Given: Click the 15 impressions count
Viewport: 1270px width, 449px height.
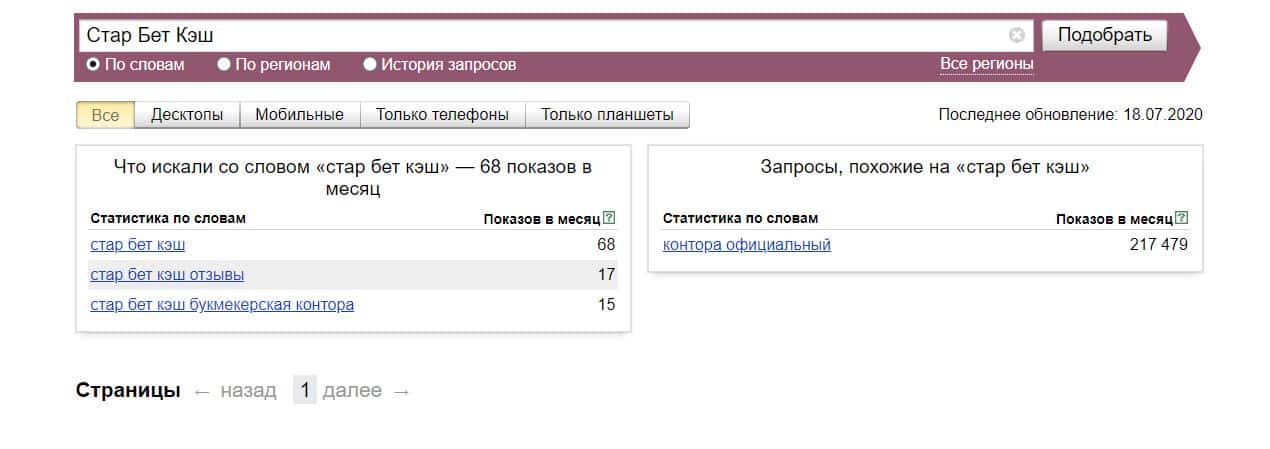Looking at the screenshot, I should coord(606,305).
